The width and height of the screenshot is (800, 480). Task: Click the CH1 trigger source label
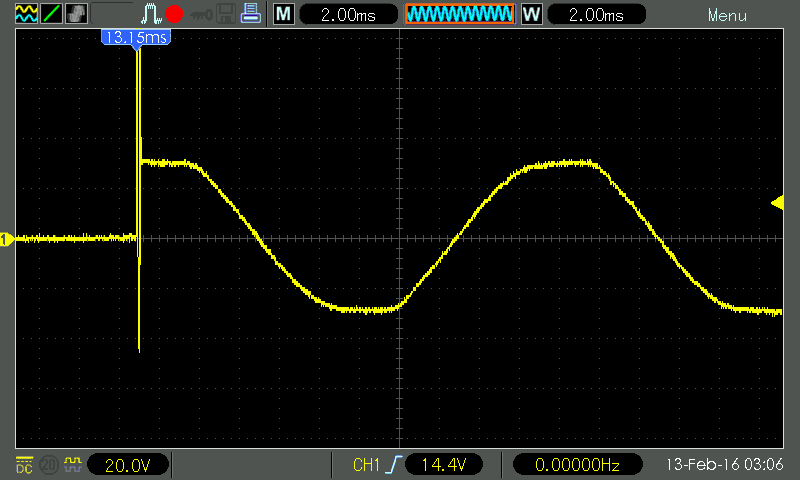(x=366, y=465)
